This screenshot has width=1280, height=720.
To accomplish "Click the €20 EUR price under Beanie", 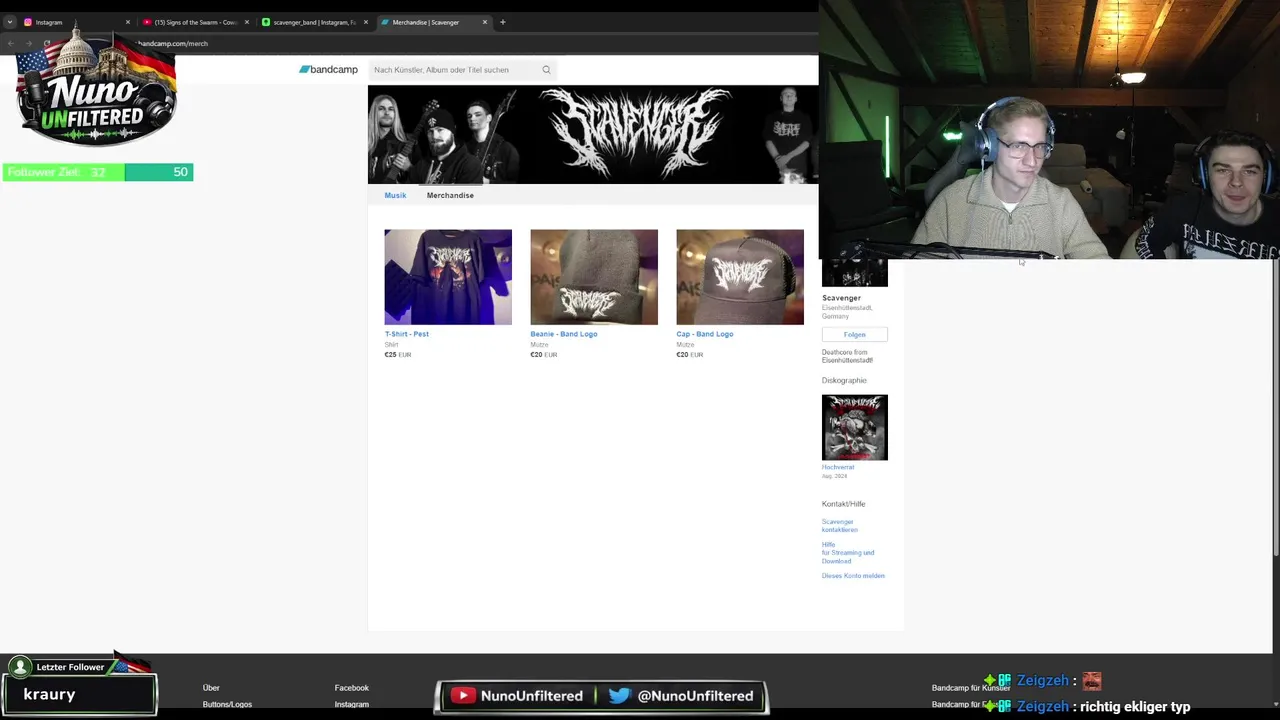I will click(x=544, y=355).
